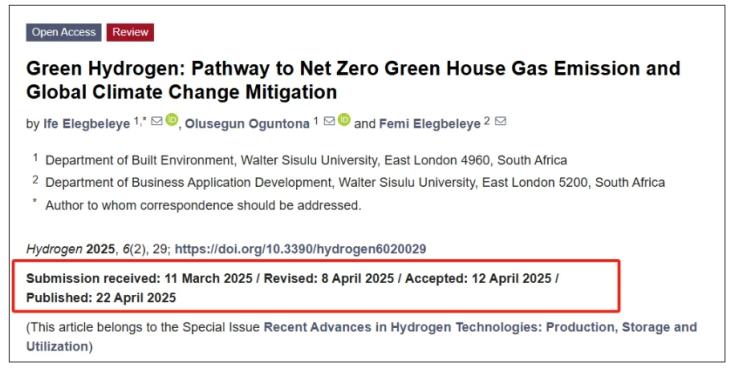Click the email envelope icon beside Femi Elegbeleye
This screenshot has height=368, width=735.
pos(501,121)
